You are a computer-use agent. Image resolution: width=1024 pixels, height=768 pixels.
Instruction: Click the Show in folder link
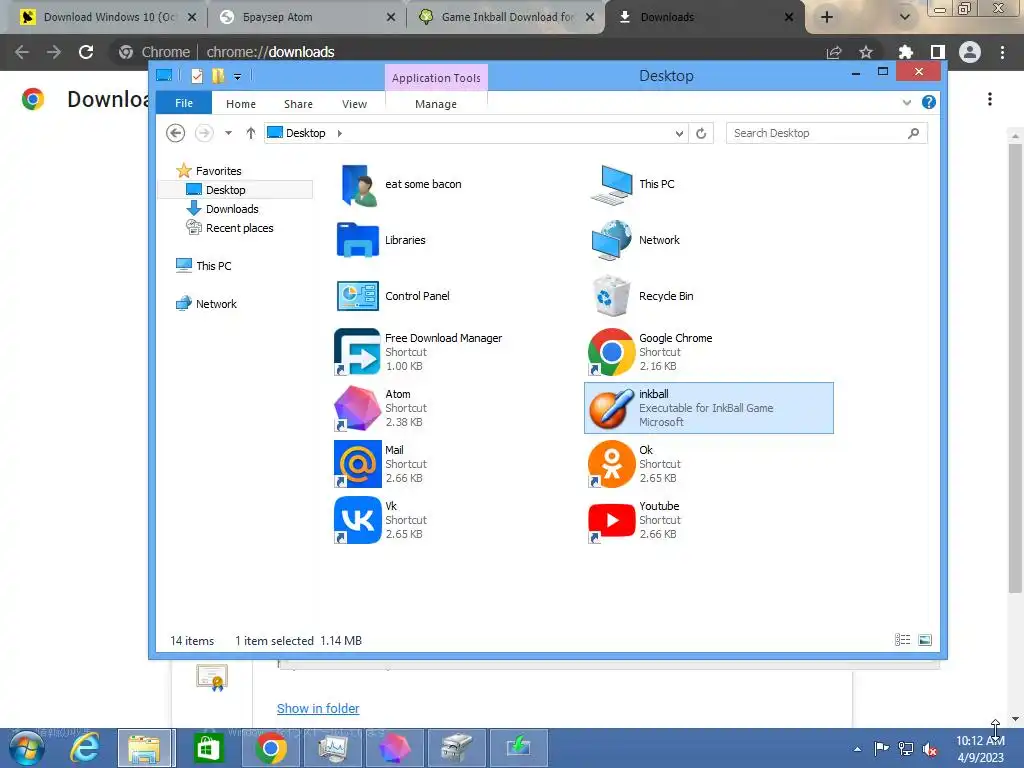tap(318, 709)
